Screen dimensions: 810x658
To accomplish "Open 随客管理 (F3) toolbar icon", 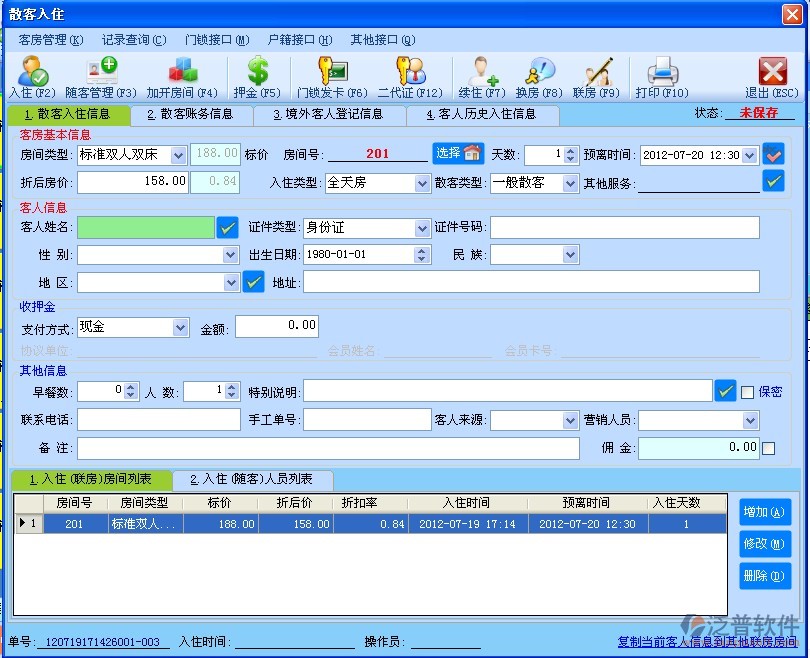I will [101, 72].
